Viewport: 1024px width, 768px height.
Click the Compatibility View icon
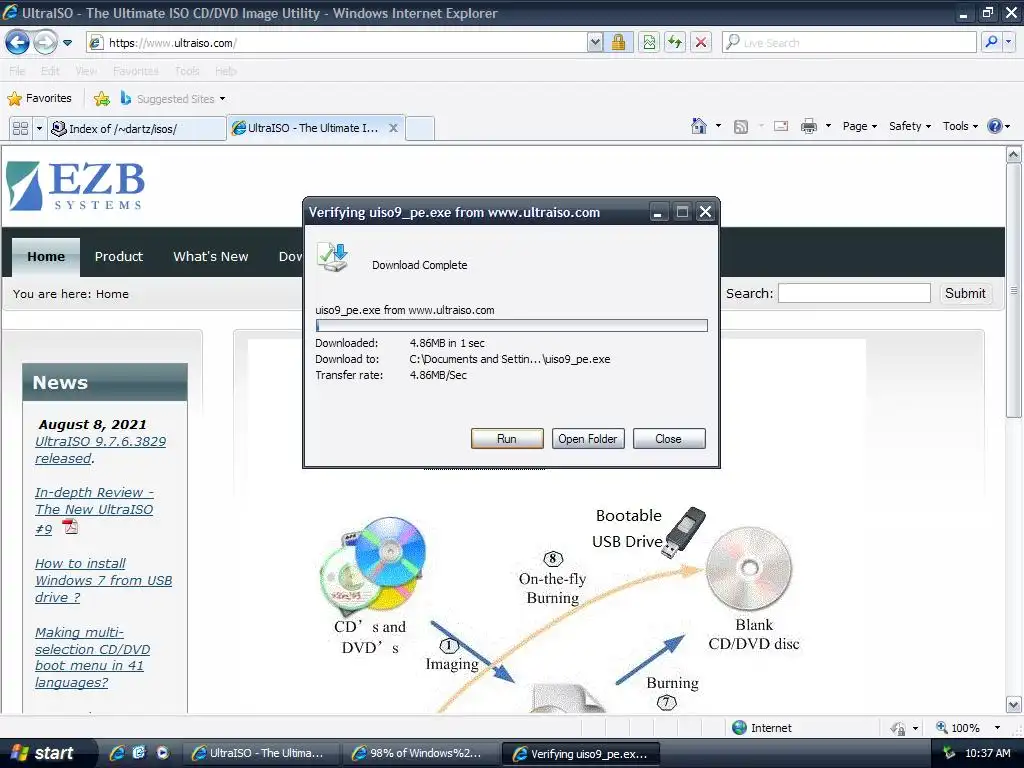pos(649,43)
